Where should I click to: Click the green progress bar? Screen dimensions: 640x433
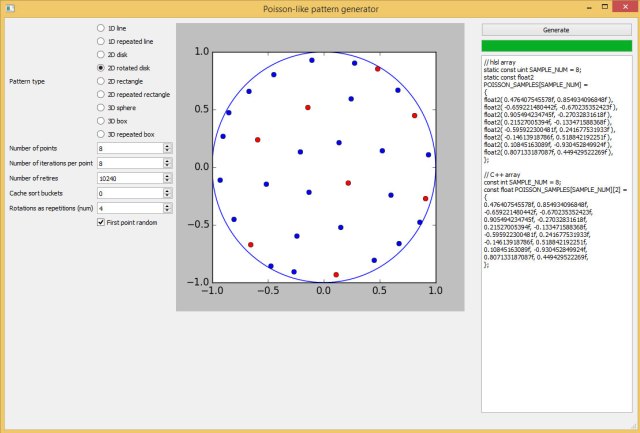click(556, 46)
